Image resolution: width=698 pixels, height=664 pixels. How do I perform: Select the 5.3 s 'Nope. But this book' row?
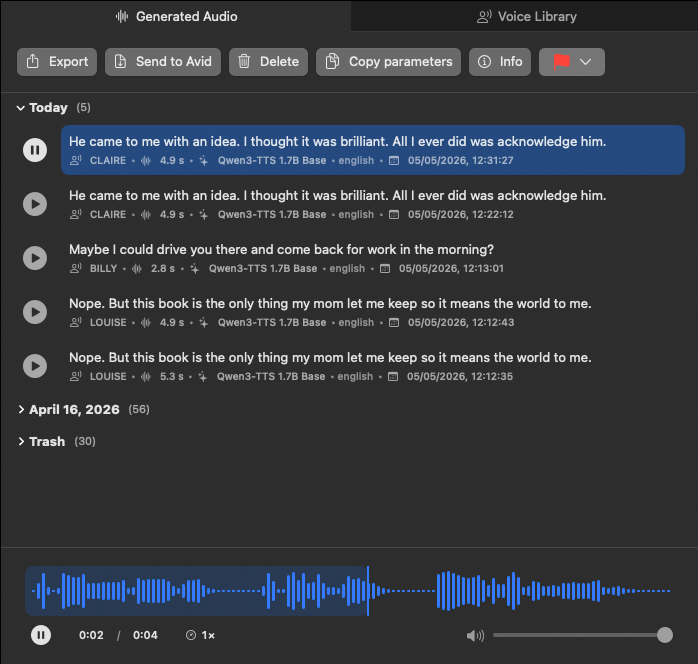(373, 366)
